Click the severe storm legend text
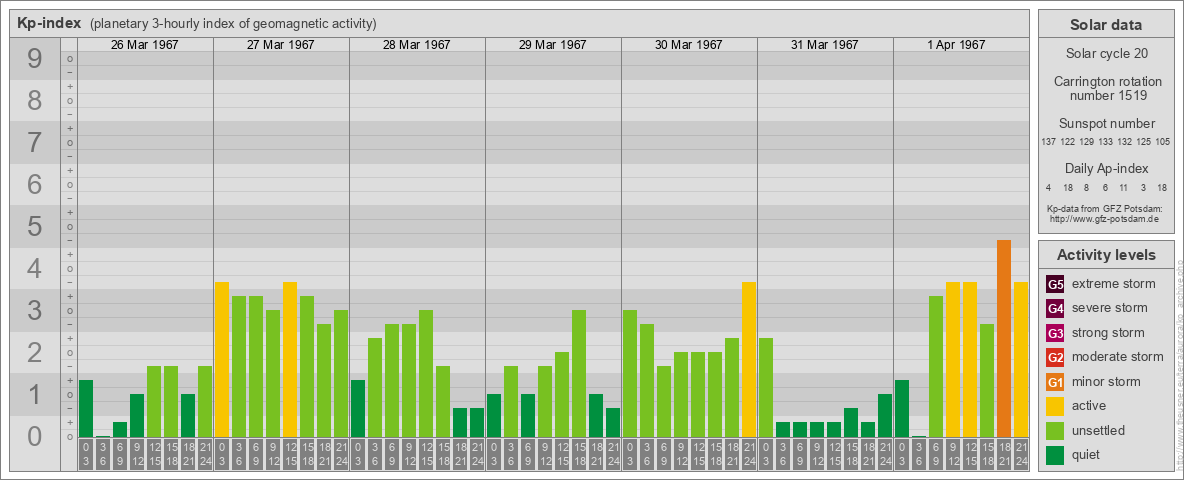The image size is (1184, 480). point(1110,308)
